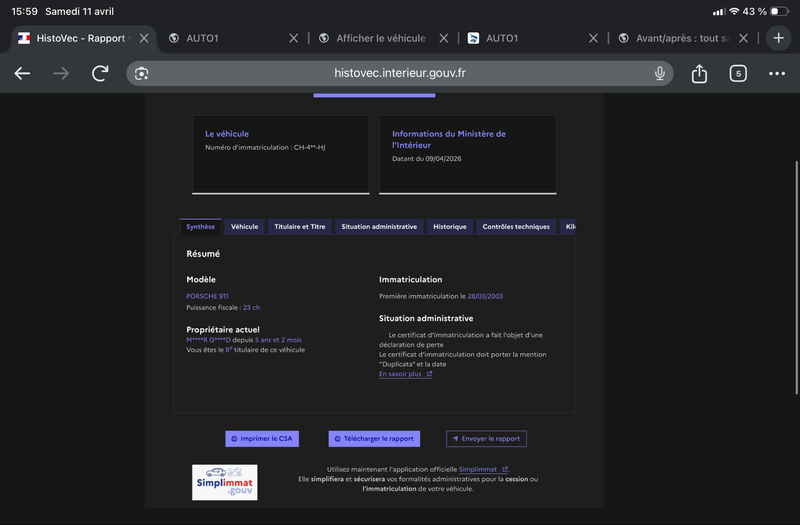
Task: Close the HistoVec - Rapport tab
Action: [x=144, y=38]
